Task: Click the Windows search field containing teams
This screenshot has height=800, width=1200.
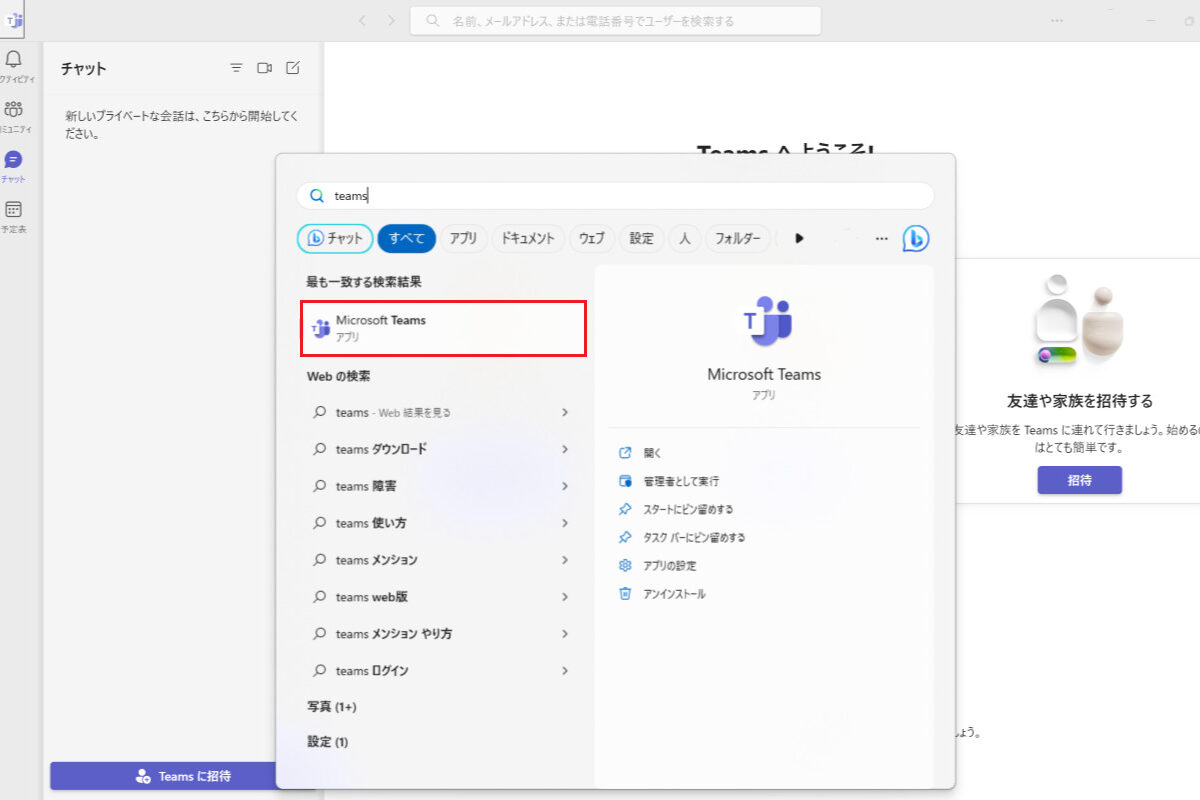Action: point(615,196)
